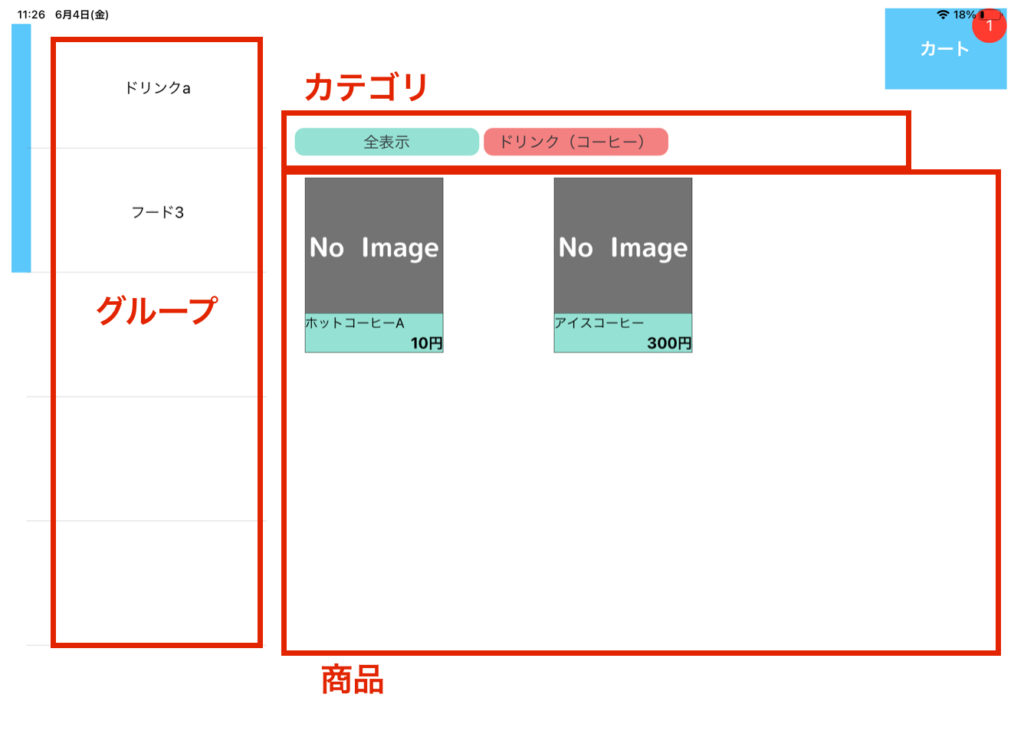
Task: Show all items with 全表示 filter
Action: tap(386, 142)
